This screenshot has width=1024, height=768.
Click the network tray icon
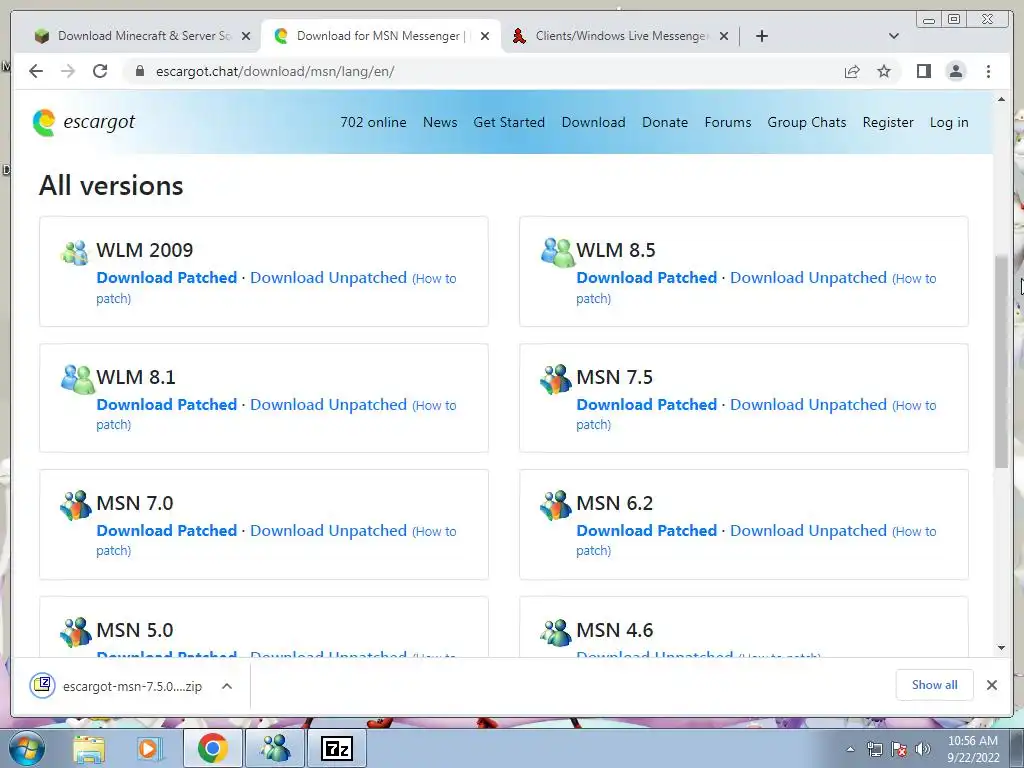pos(874,749)
